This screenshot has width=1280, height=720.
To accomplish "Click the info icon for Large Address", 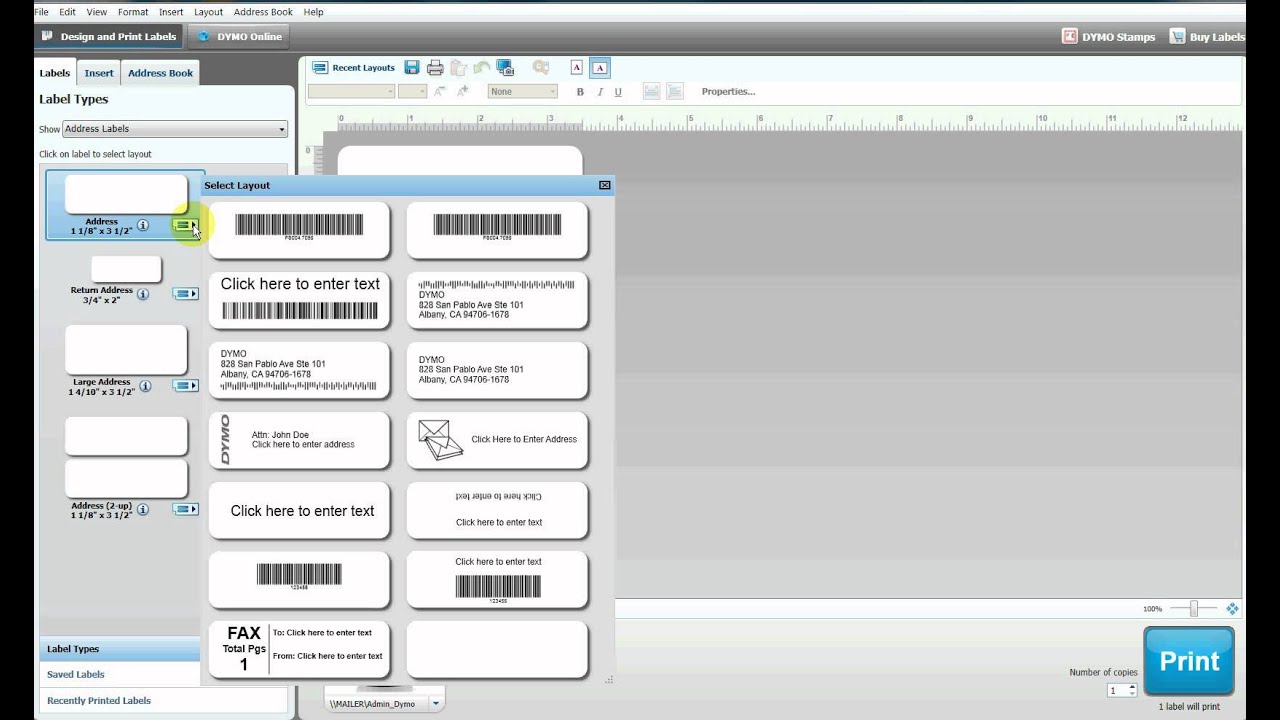I will [145, 386].
